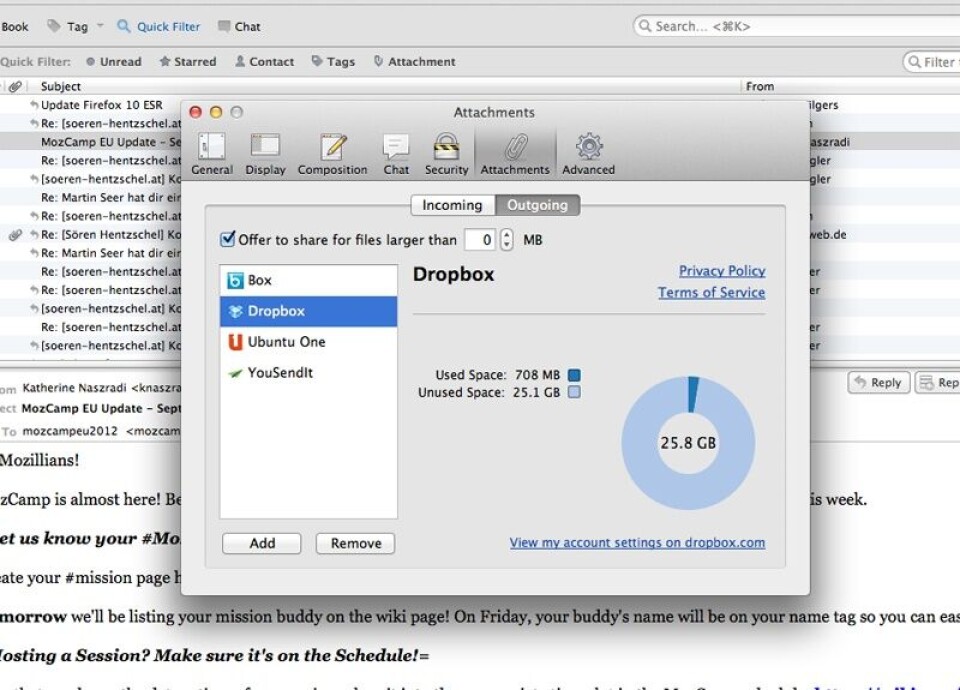Click the Reply button in message header
This screenshot has width=960, height=690.
pos(879,382)
